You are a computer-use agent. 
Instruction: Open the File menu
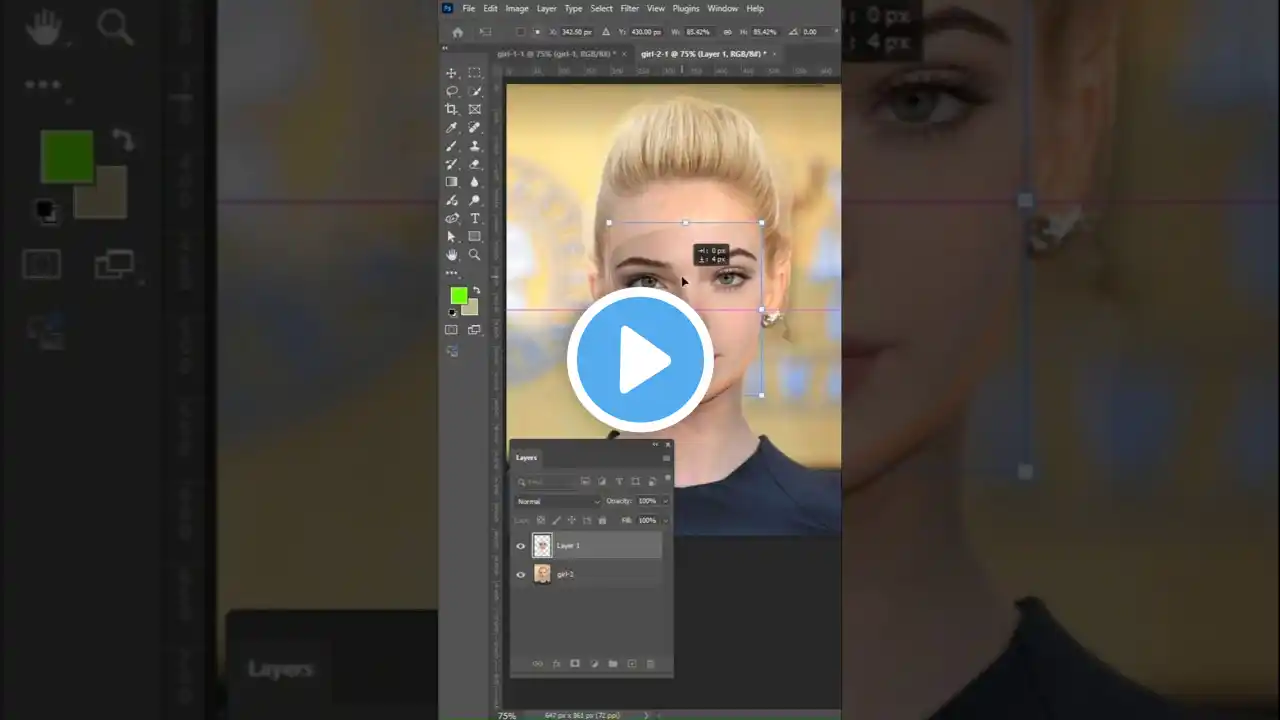[x=469, y=8]
